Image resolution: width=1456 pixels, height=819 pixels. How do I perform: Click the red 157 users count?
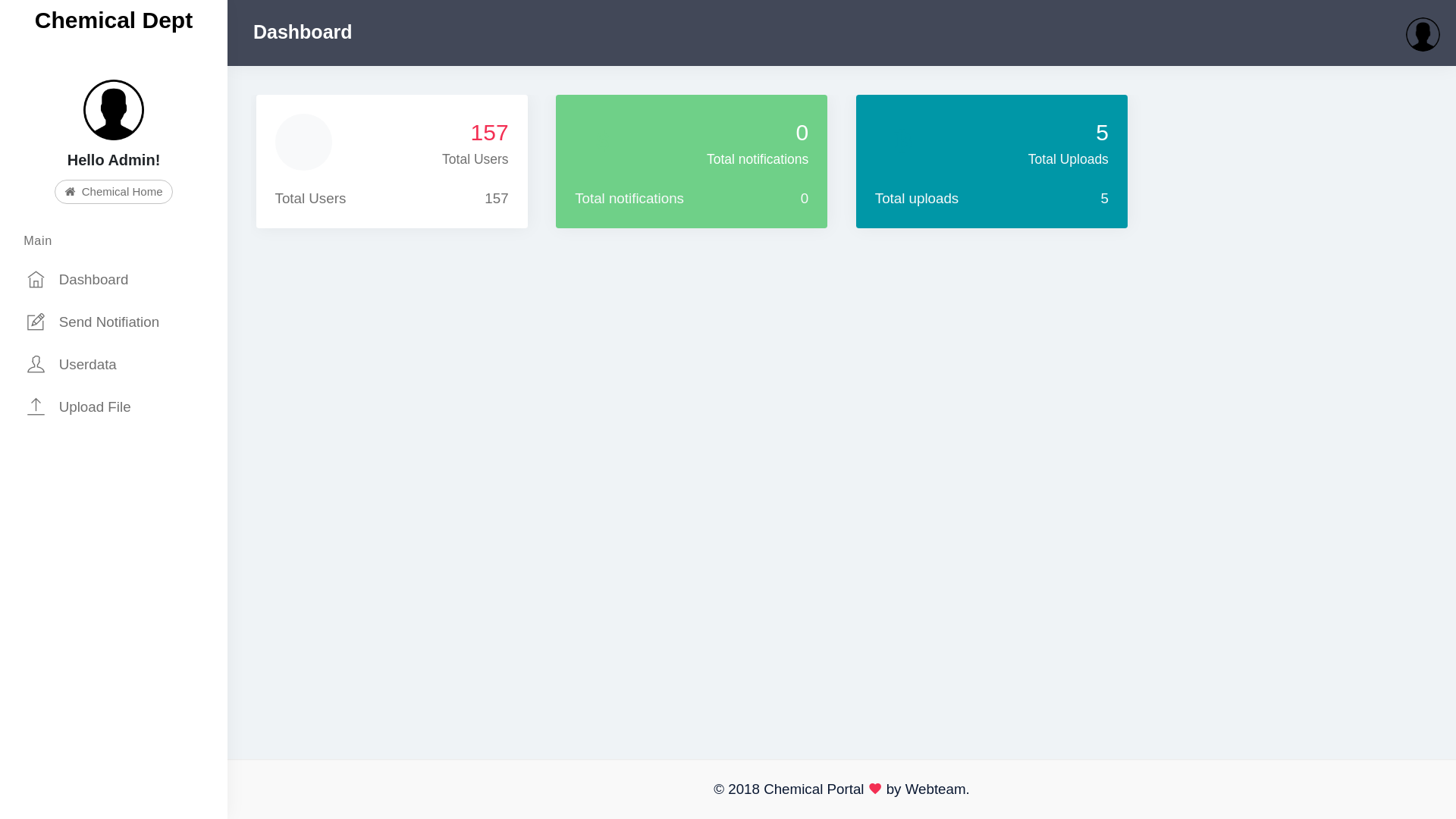point(489,133)
